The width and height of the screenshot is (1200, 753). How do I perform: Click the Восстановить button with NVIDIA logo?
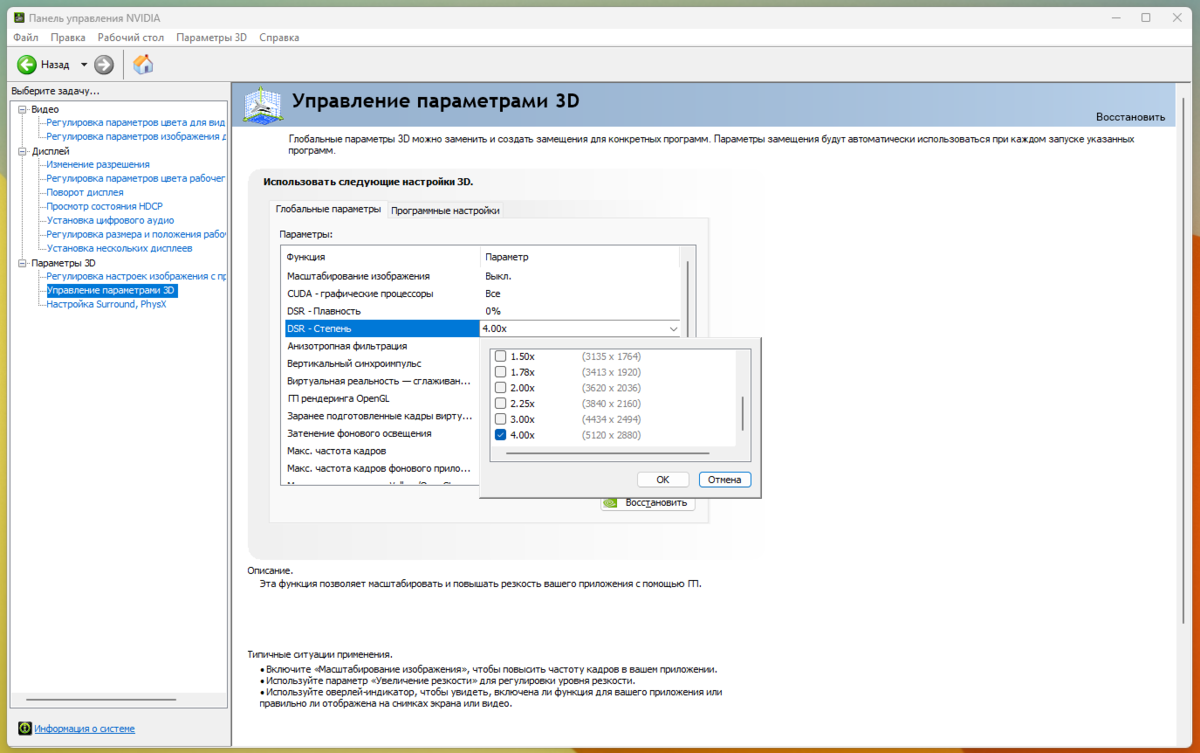click(x=647, y=502)
